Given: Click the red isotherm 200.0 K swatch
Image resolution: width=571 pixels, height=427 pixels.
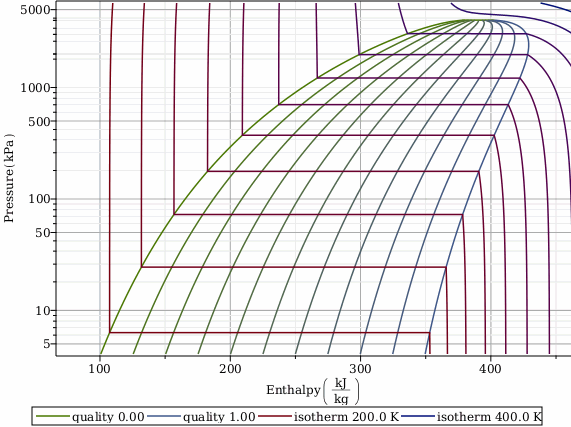Looking at the screenshot, I should [x=275, y=416].
